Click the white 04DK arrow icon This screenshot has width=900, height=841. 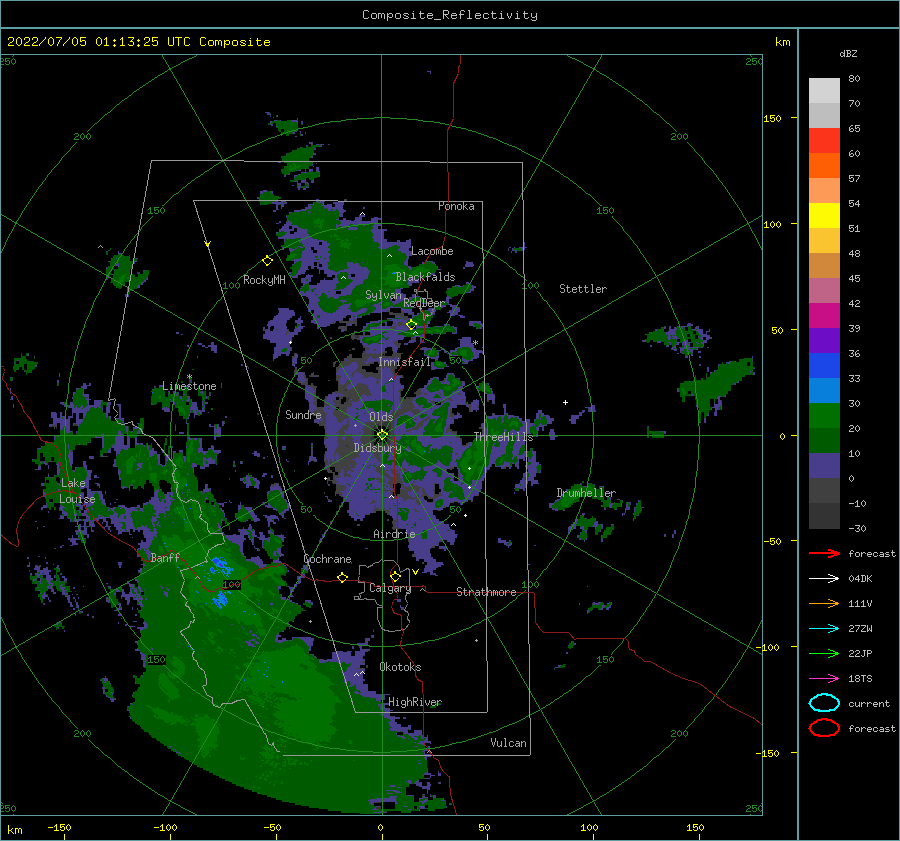(824, 579)
